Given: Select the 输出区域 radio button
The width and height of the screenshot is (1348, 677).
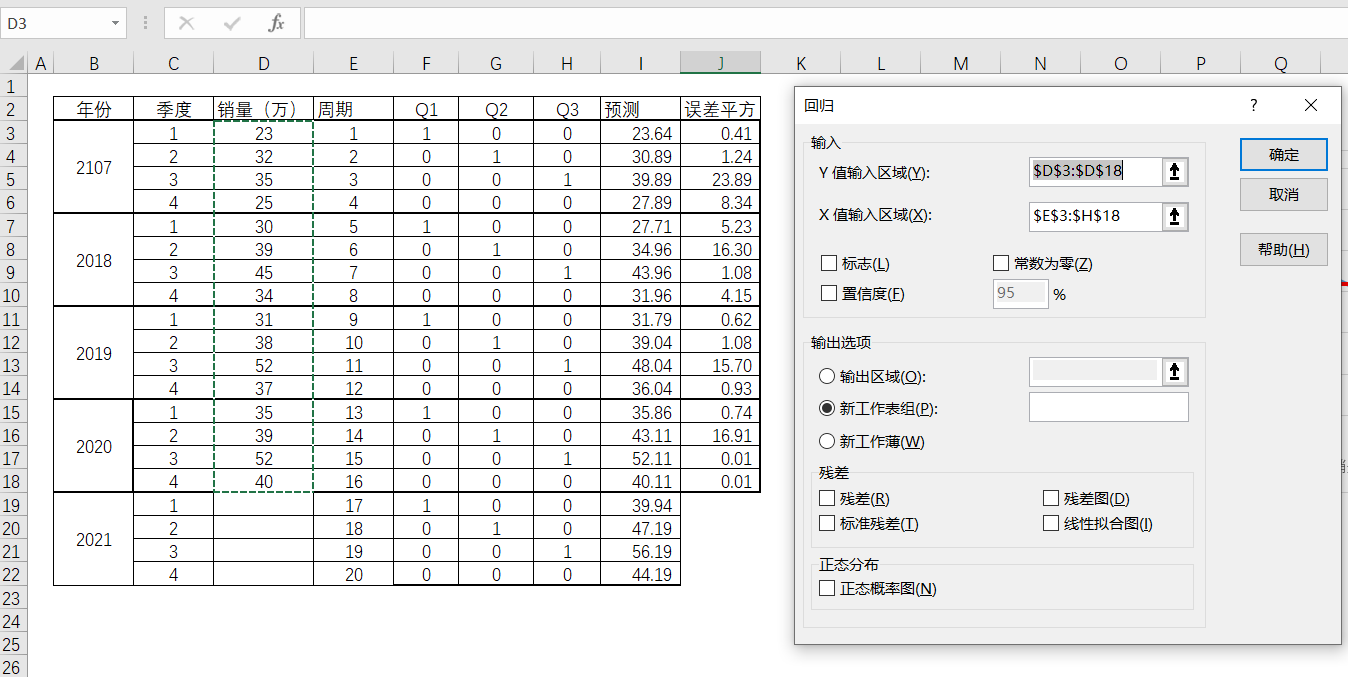Looking at the screenshot, I should click(827, 377).
